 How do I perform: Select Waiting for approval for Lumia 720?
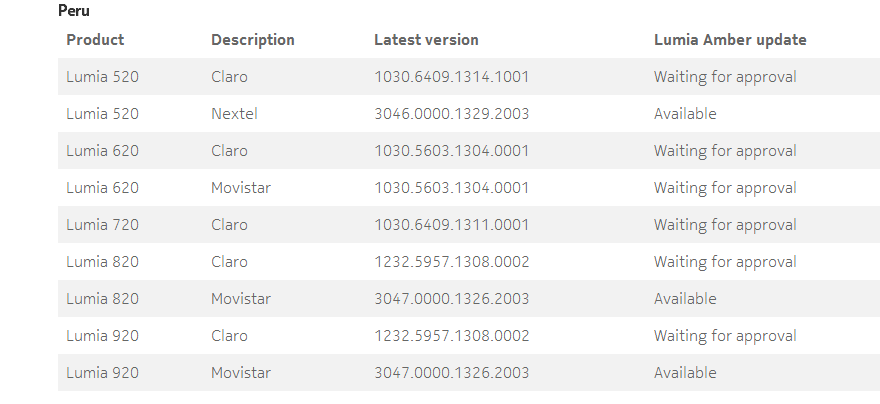click(725, 225)
